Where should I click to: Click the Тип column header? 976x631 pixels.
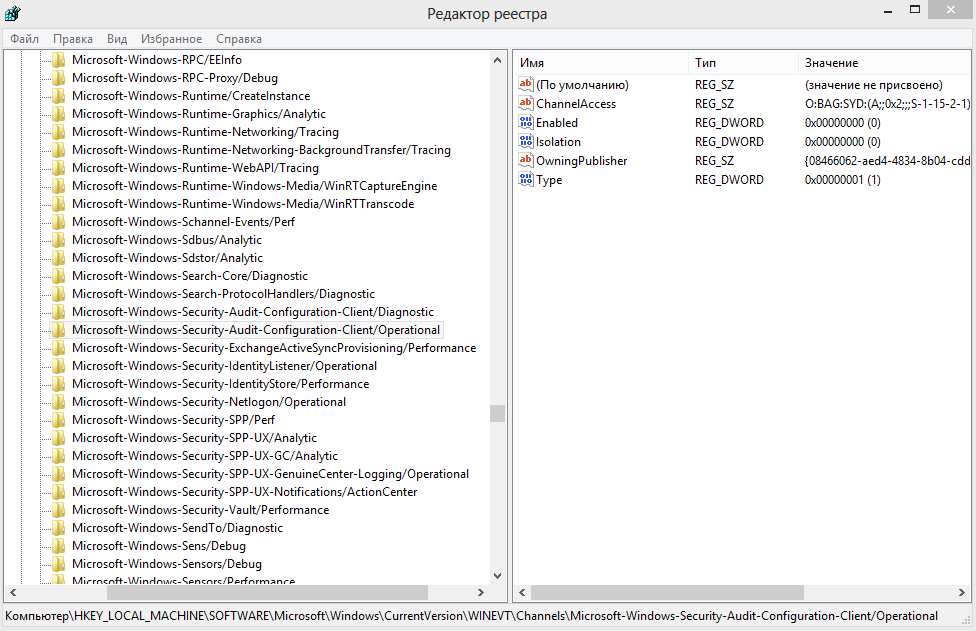[743, 63]
